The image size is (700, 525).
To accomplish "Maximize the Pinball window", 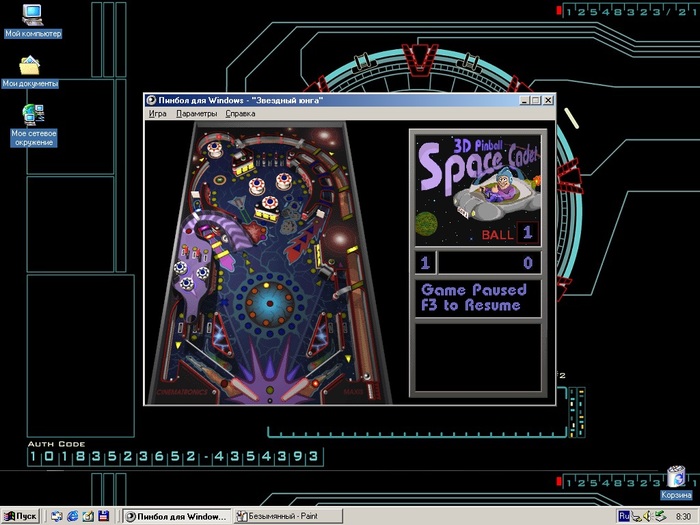I will point(535,100).
